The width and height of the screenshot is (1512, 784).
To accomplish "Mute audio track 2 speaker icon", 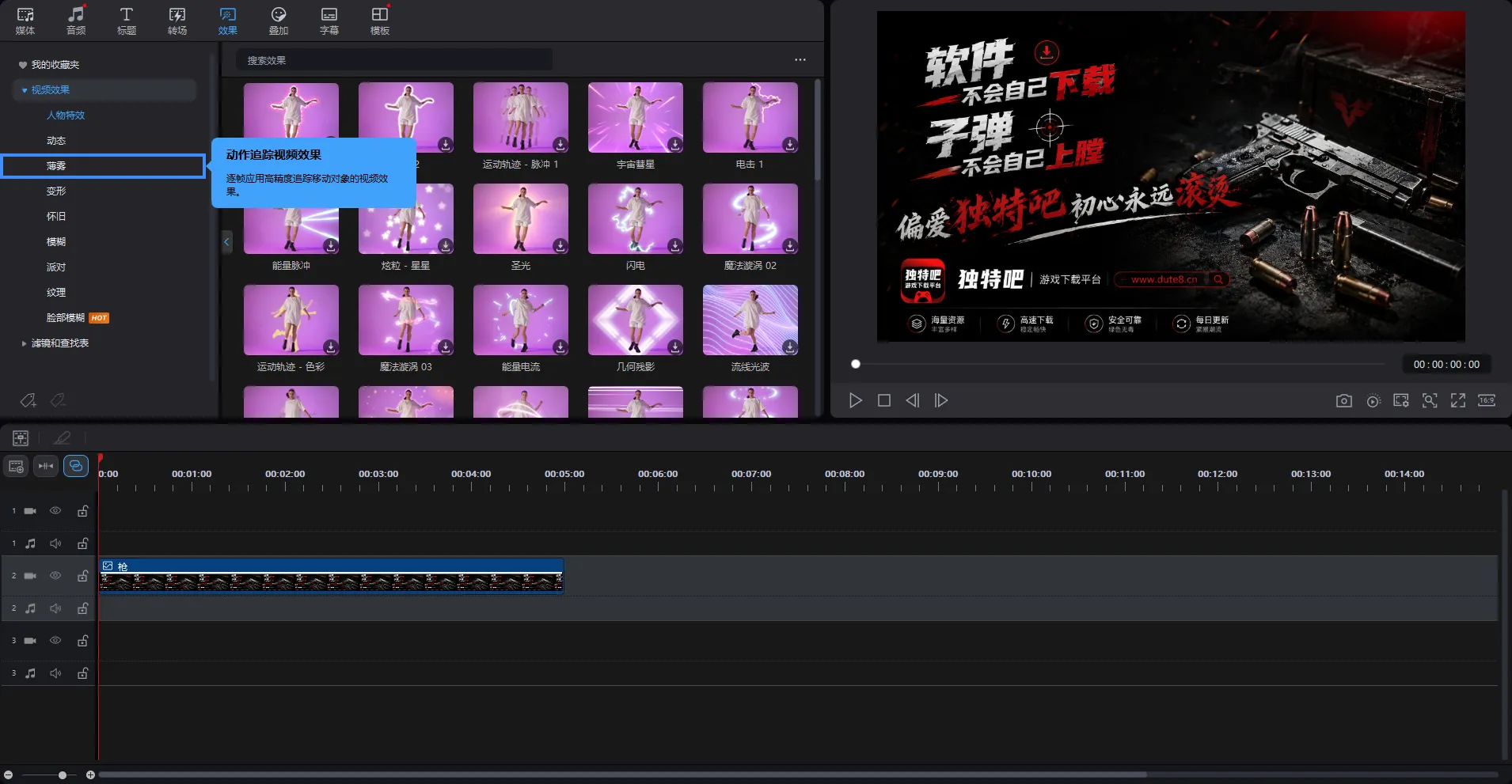I will (55, 608).
